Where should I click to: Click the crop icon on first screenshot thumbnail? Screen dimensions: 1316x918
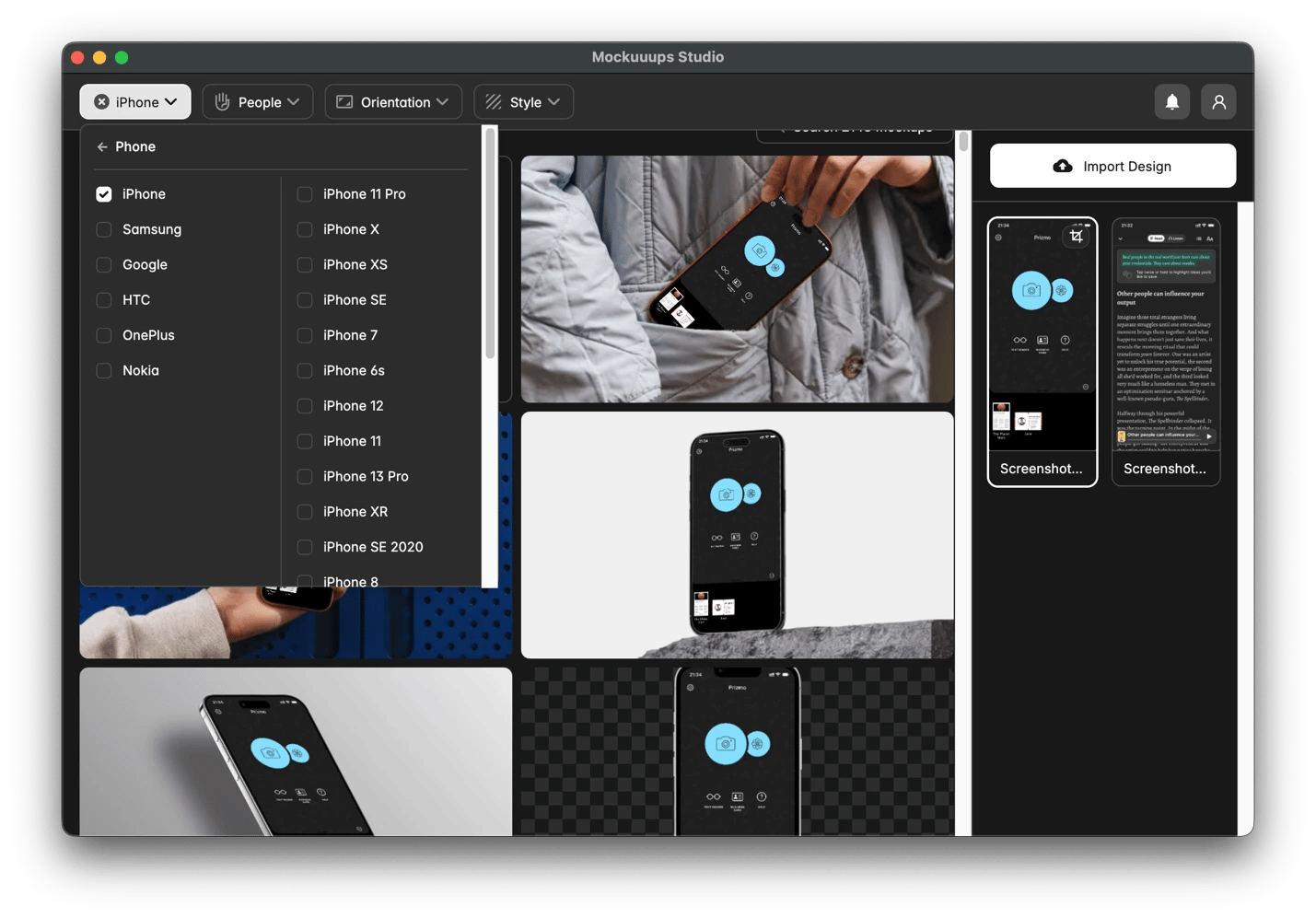point(1076,237)
